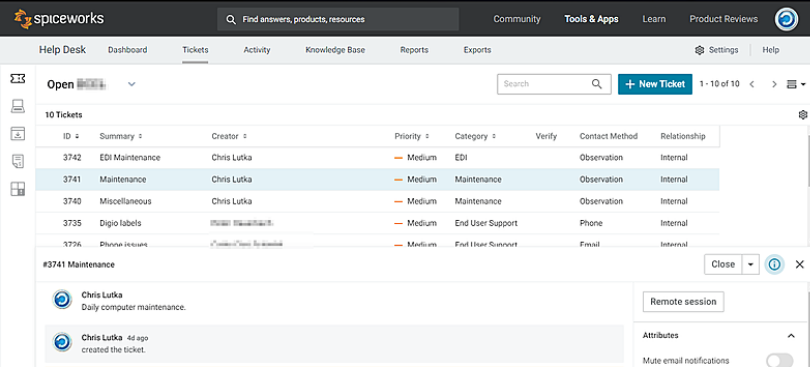Open the Learn menu

[654, 19]
